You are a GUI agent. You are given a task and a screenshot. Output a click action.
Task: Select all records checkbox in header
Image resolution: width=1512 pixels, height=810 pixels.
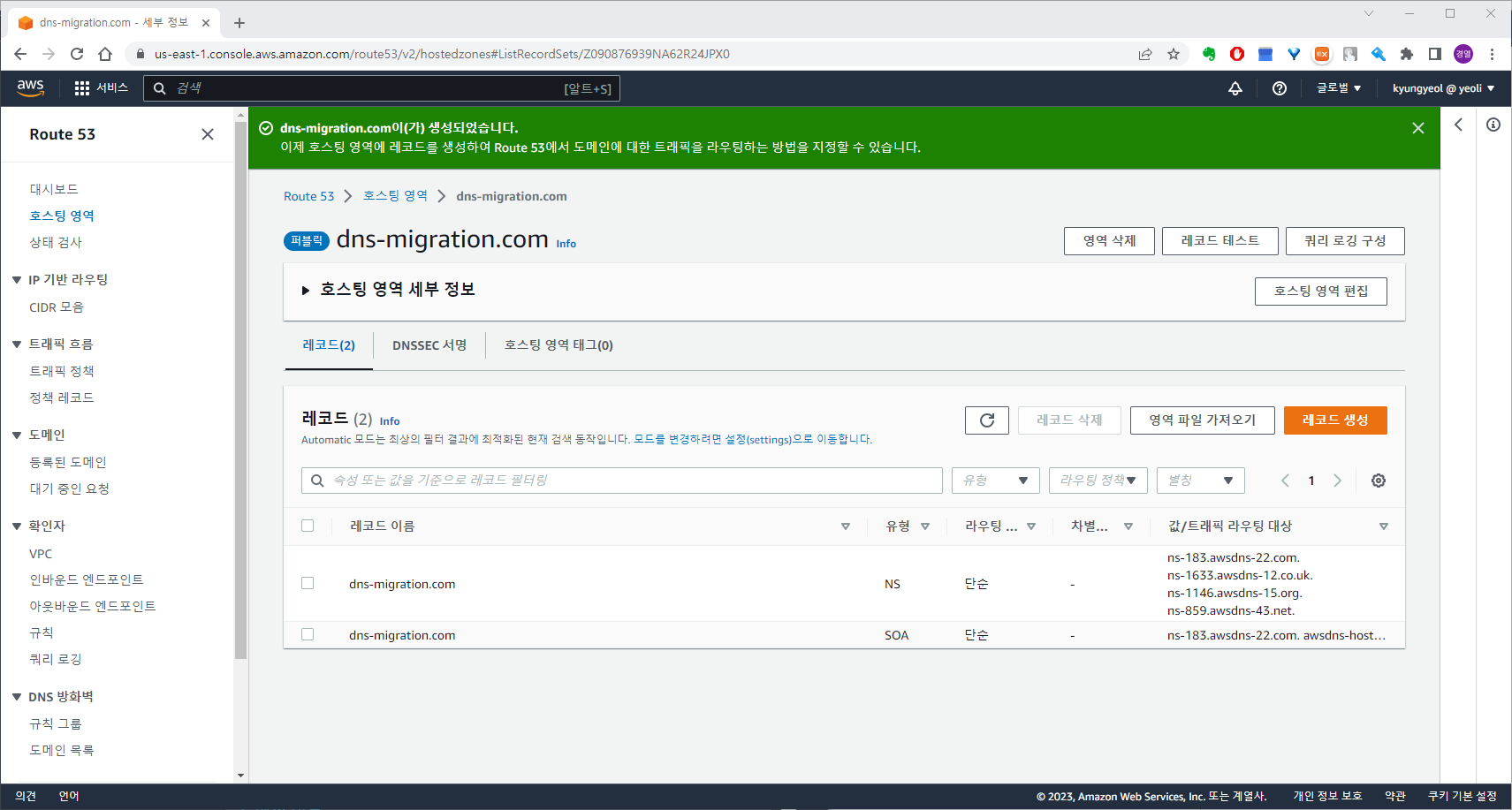pyautogui.click(x=308, y=526)
